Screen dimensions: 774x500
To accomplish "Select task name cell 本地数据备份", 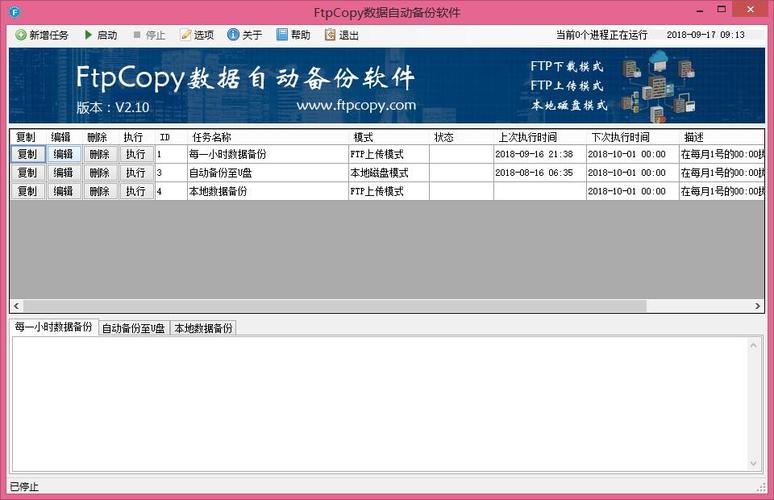I will 268,191.
